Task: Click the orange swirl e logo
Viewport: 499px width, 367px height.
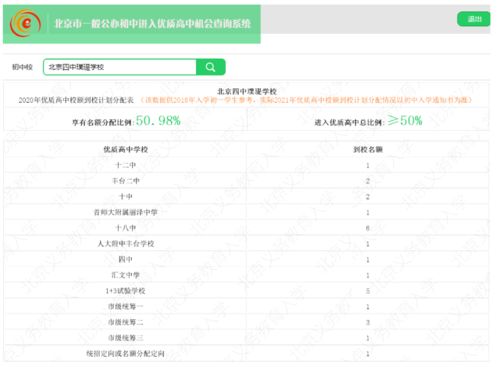Action: click(25, 23)
